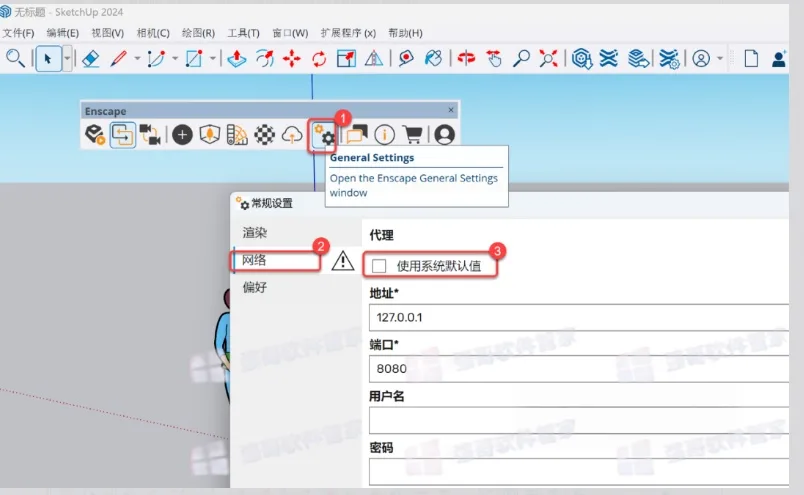Open Enscape Feedback chat icon
Image resolution: width=804 pixels, height=495 pixels.
(356, 135)
